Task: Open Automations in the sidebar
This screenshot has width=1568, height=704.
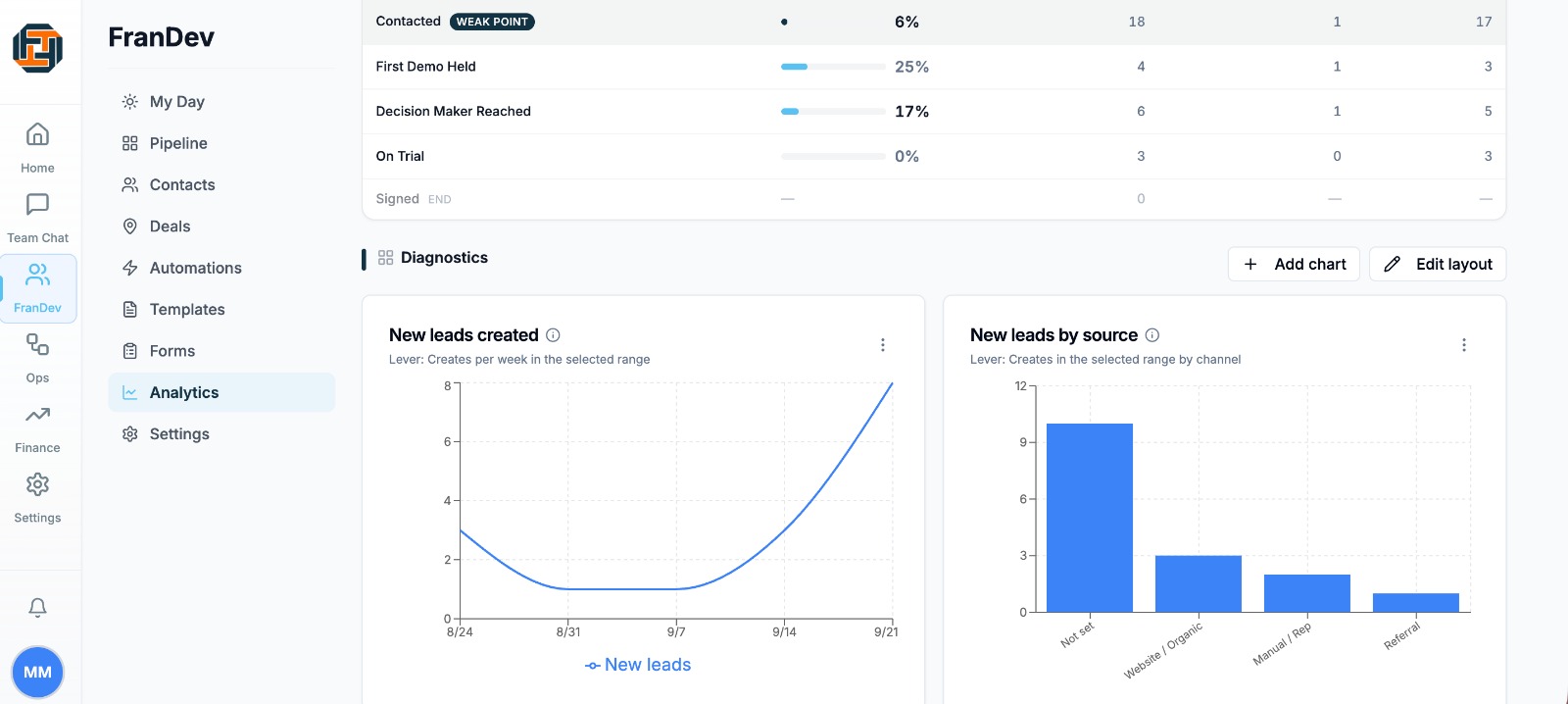Action: tap(221, 268)
